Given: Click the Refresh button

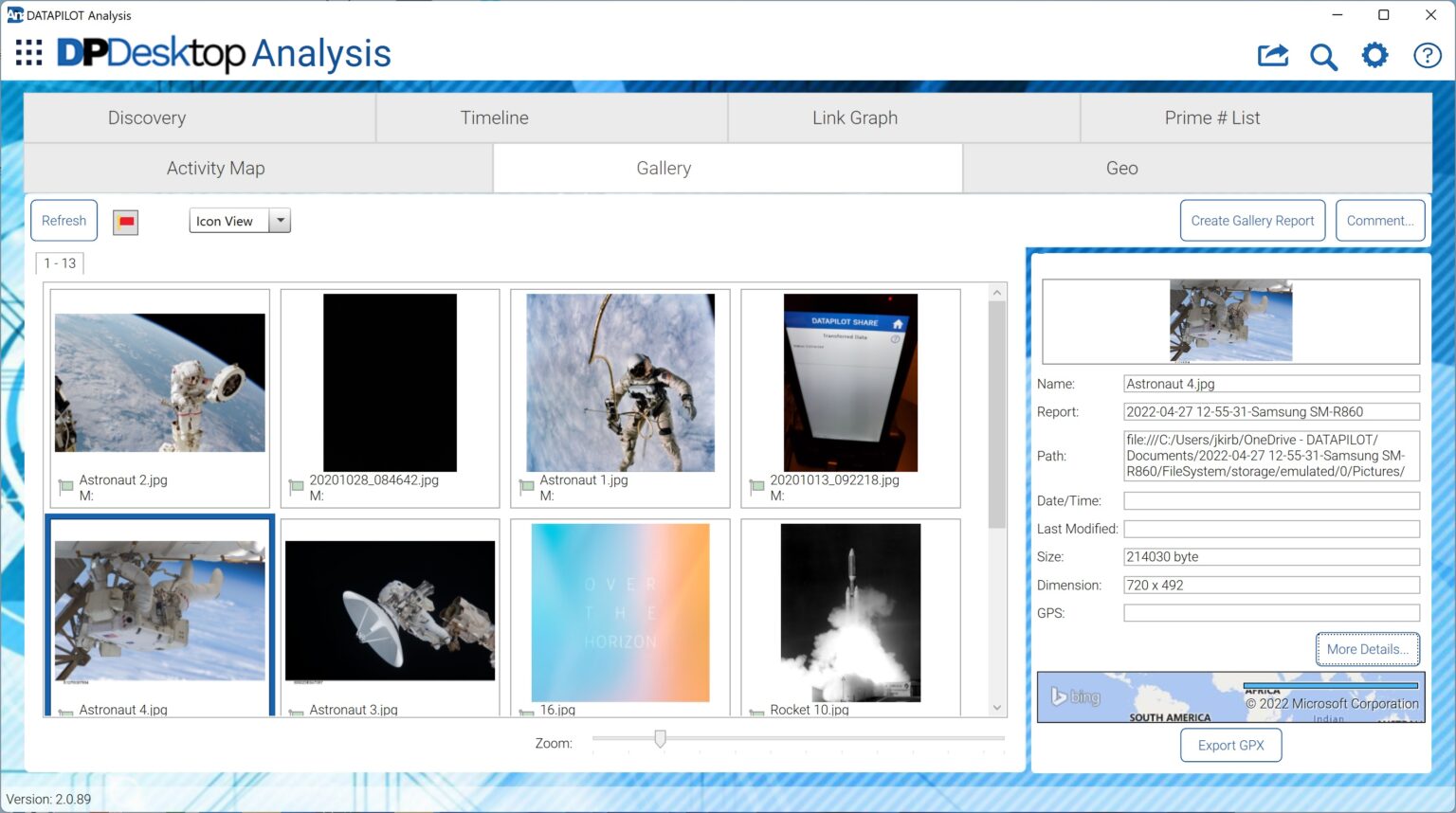Looking at the screenshot, I should (64, 220).
